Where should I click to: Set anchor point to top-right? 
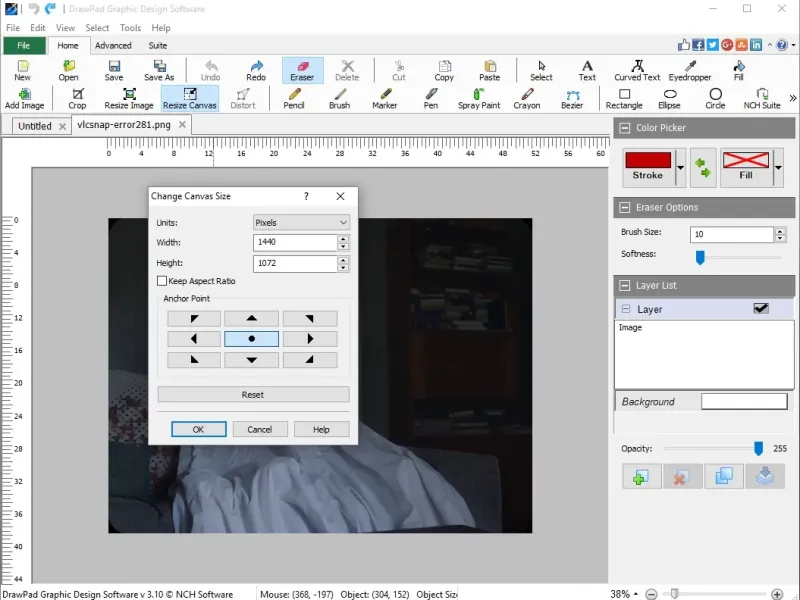point(310,318)
